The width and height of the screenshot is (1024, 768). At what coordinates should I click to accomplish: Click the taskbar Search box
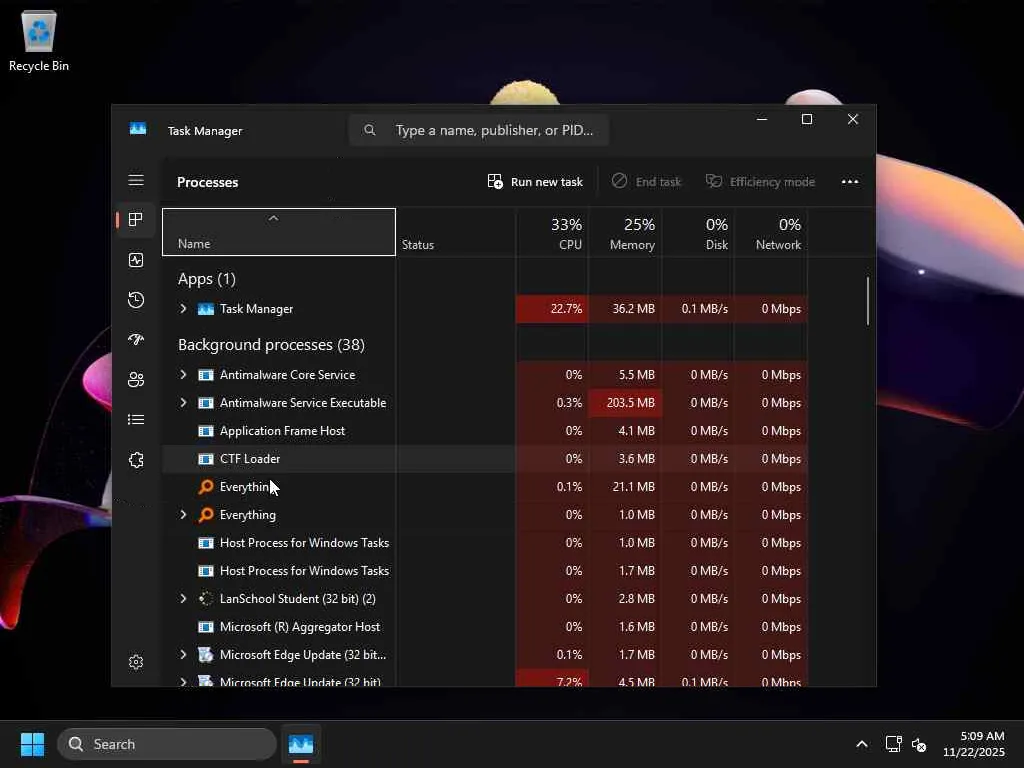167,744
